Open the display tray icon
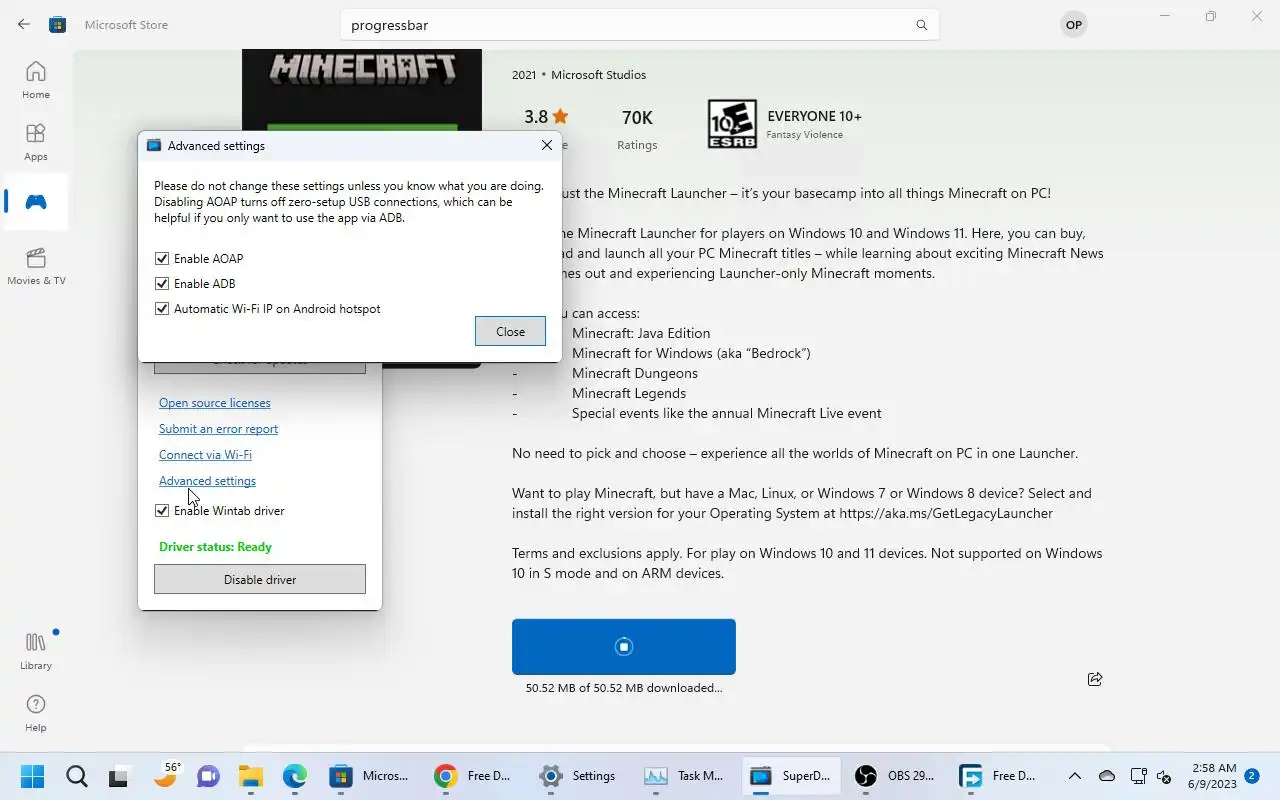Image resolution: width=1280 pixels, height=800 pixels. [1138, 776]
